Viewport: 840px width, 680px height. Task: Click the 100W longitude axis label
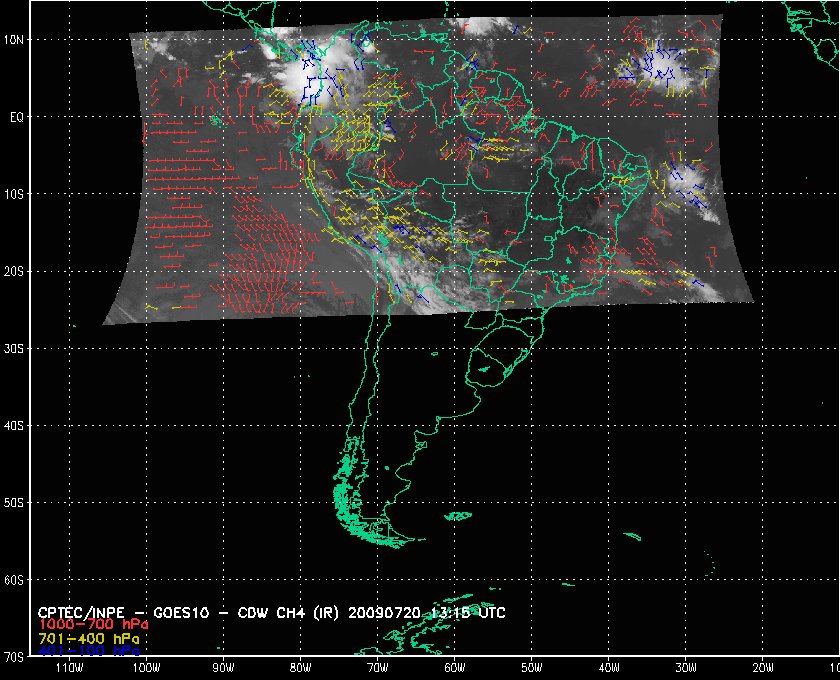tap(146, 667)
